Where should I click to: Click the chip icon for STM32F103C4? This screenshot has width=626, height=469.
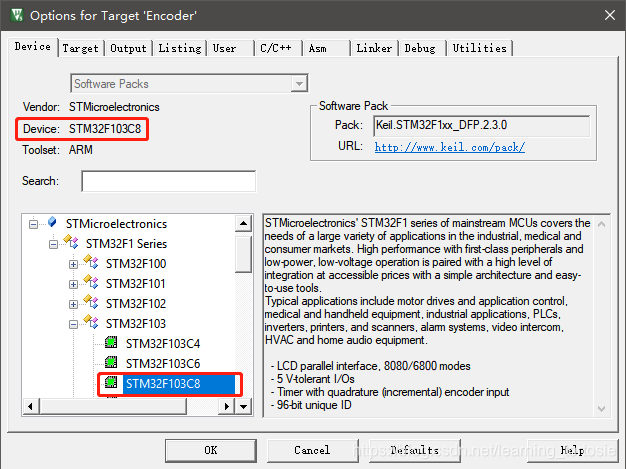click(x=111, y=342)
